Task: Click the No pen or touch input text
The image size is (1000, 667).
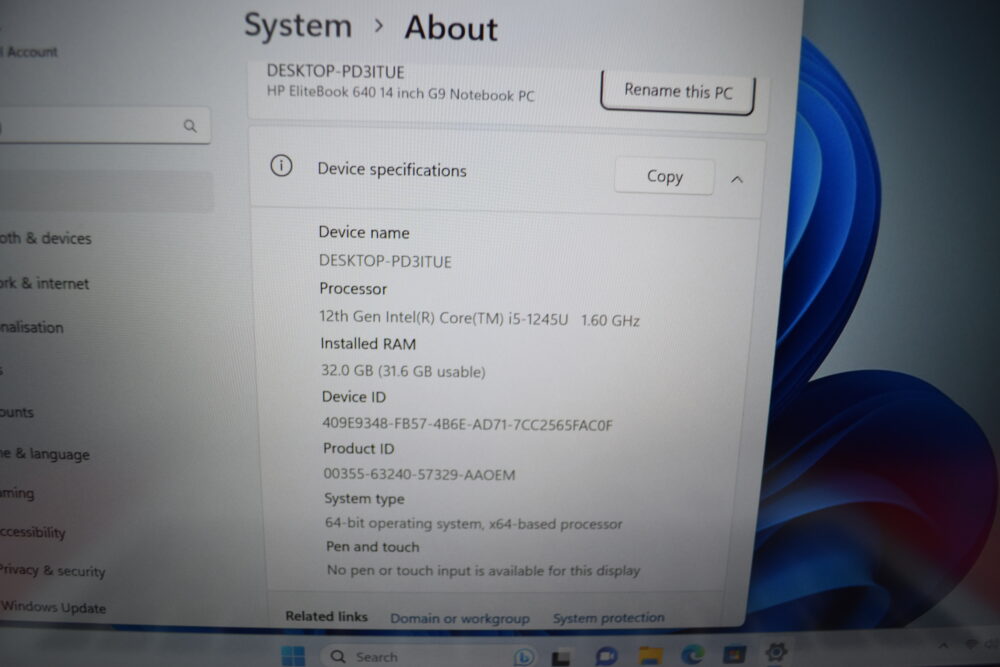Action: tap(483, 570)
